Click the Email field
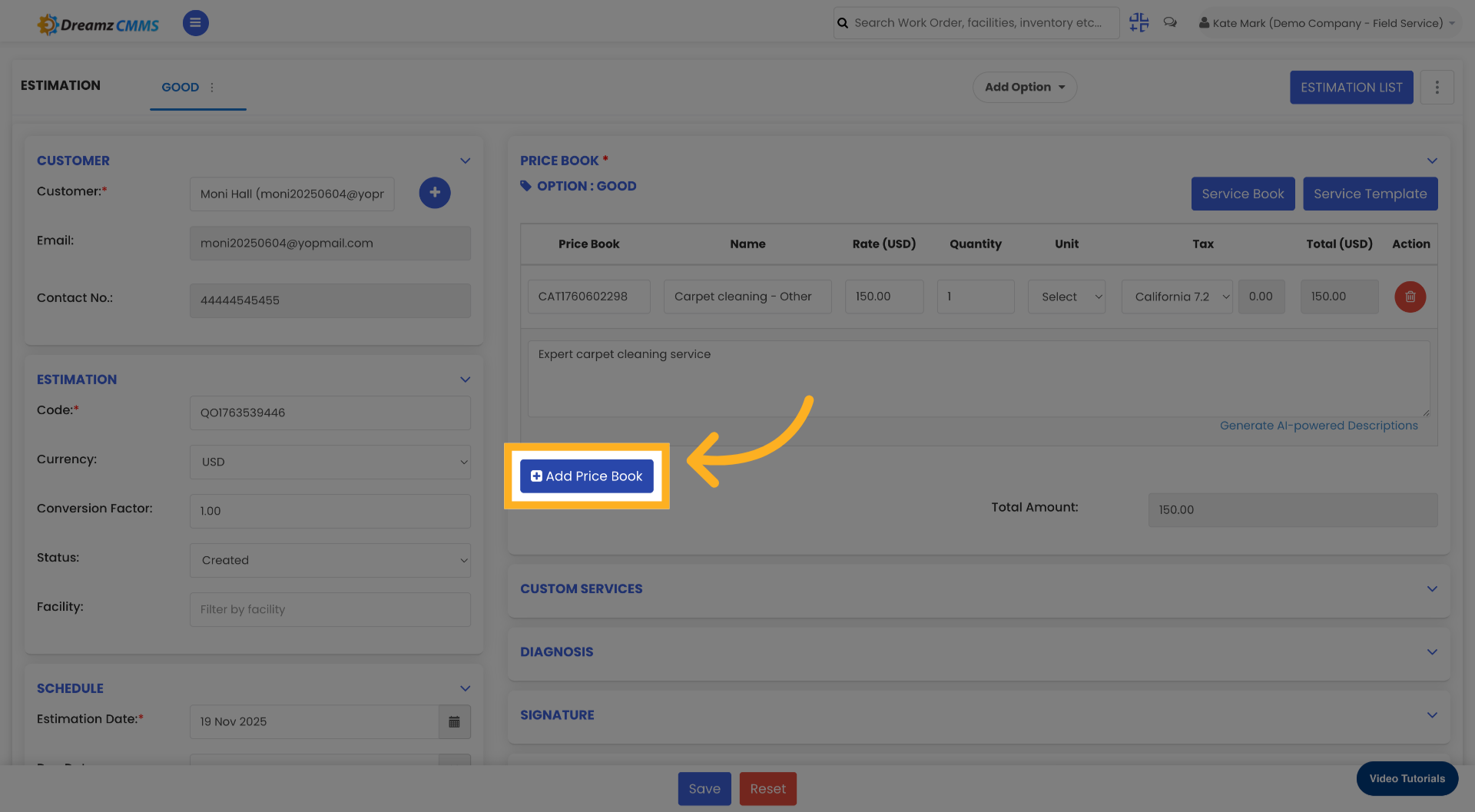The height and width of the screenshot is (812, 1475). pyautogui.click(x=330, y=244)
